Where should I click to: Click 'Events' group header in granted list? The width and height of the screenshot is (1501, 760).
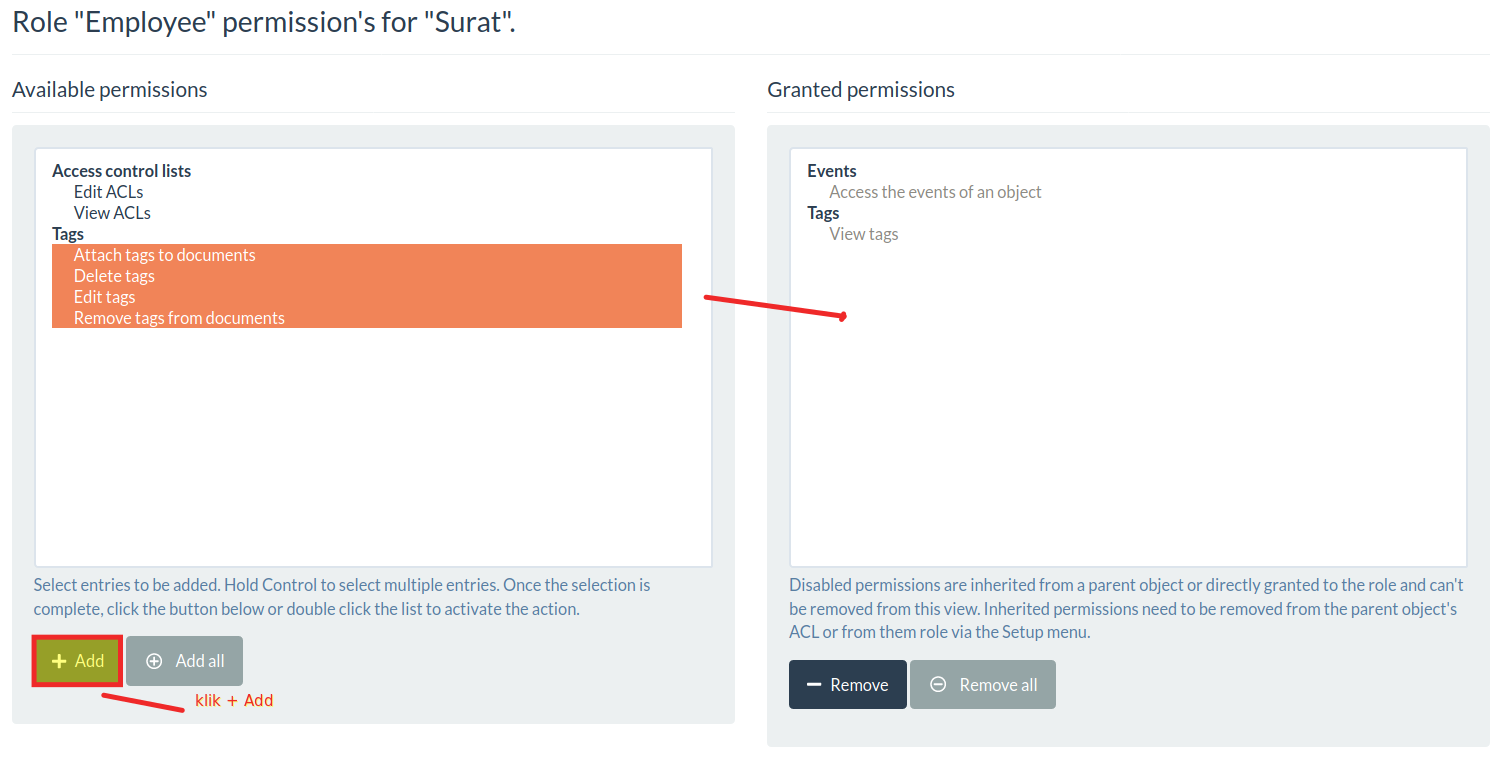pyautogui.click(x=832, y=171)
